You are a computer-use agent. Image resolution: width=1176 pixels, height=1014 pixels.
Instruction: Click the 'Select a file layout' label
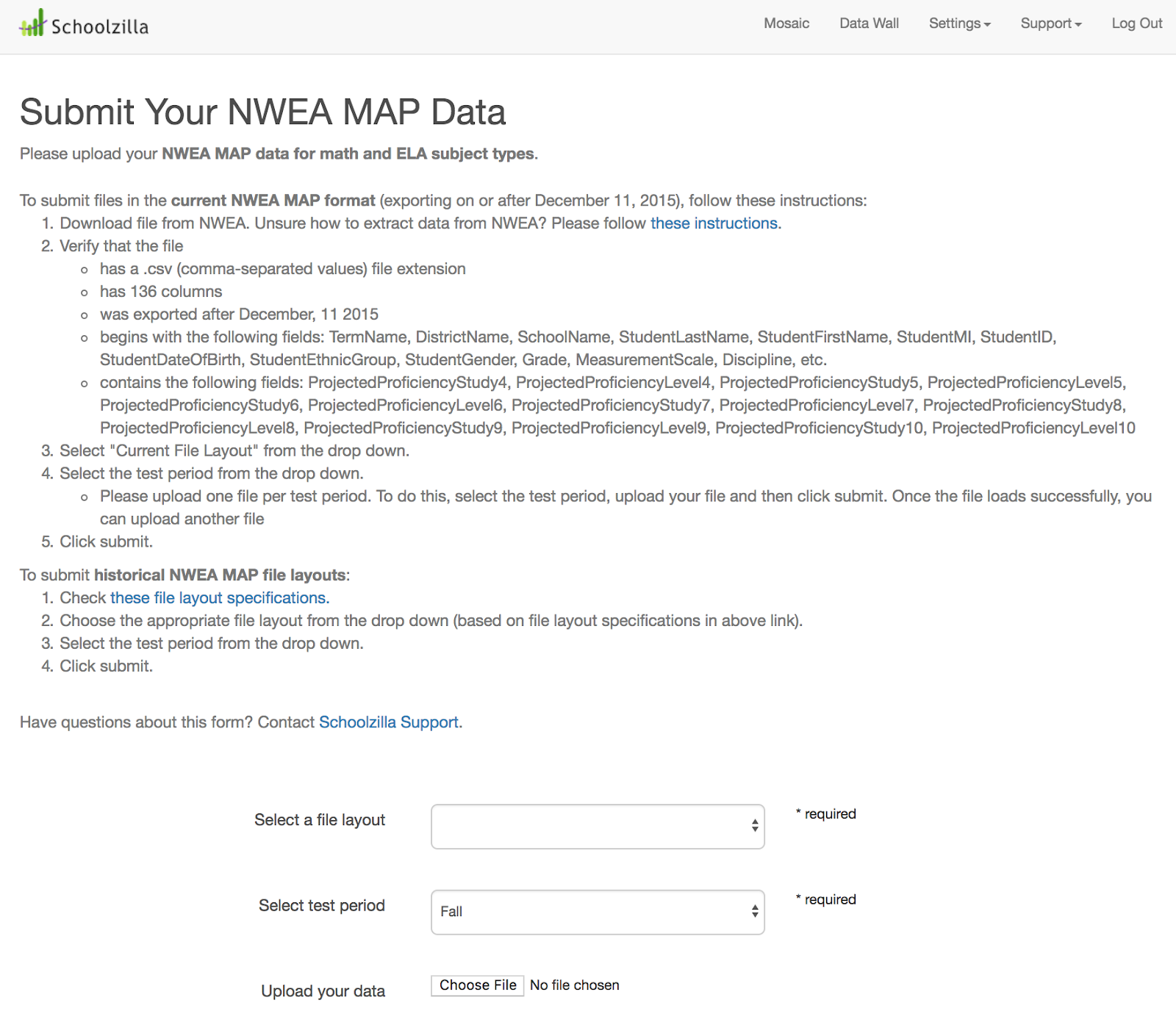click(320, 820)
